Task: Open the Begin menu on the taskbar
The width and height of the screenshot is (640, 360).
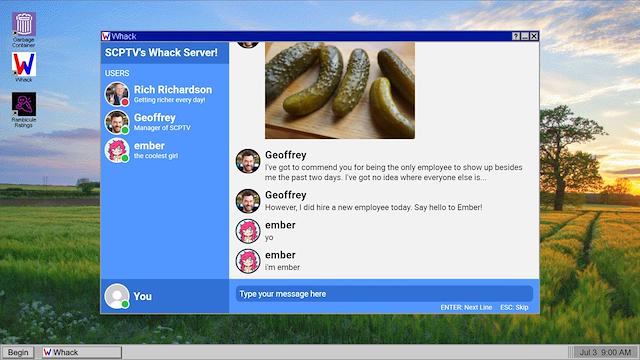Action: 18,352
